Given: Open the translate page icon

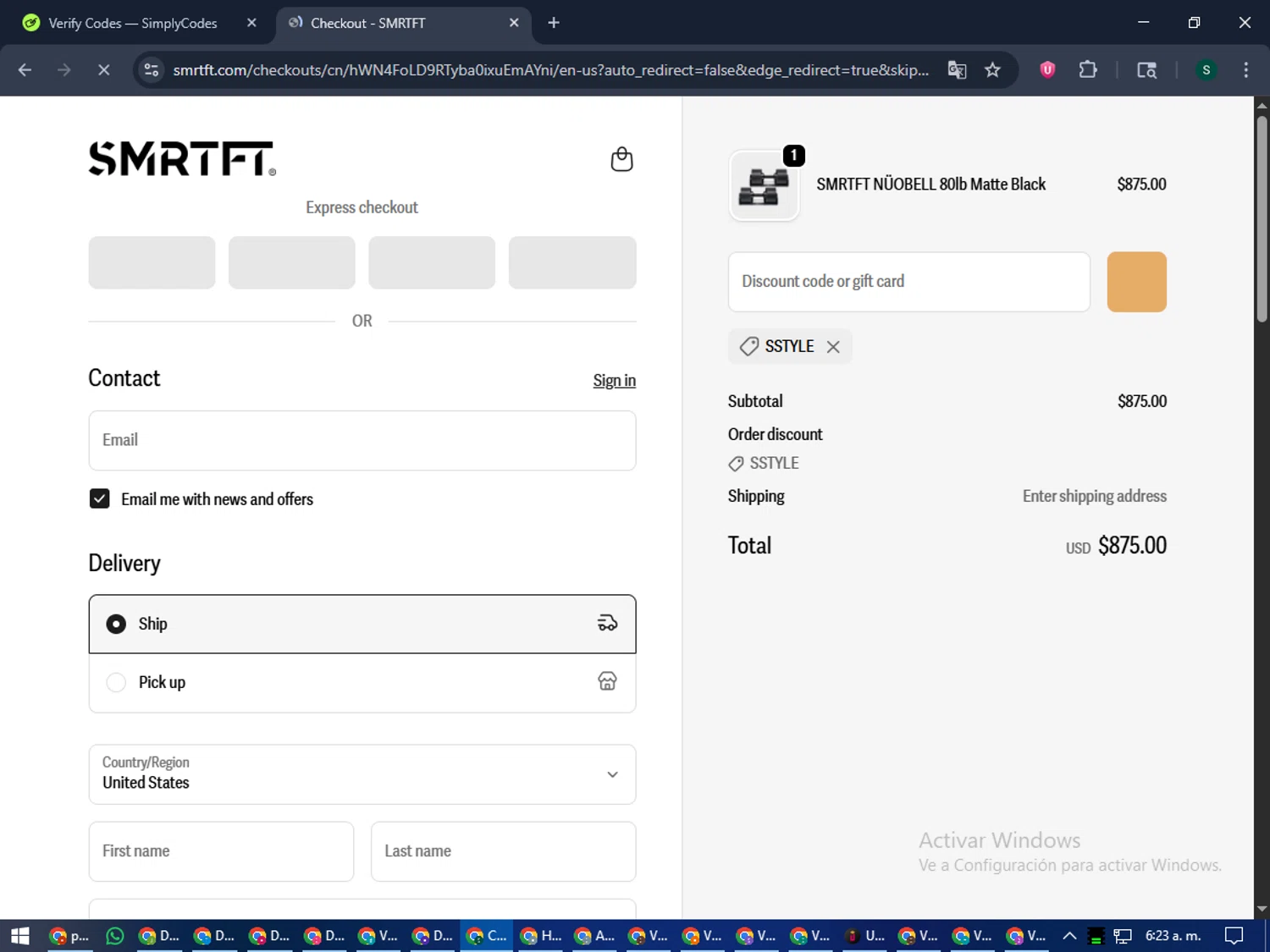Looking at the screenshot, I should (x=957, y=70).
